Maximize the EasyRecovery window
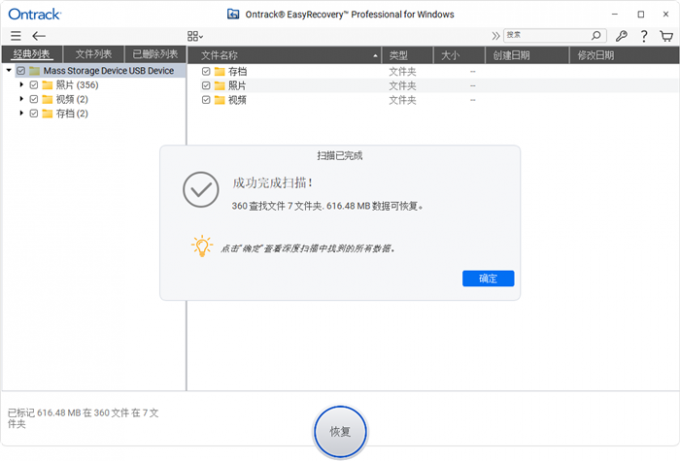This screenshot has width=680, height=461. click(x=641, y=14)
